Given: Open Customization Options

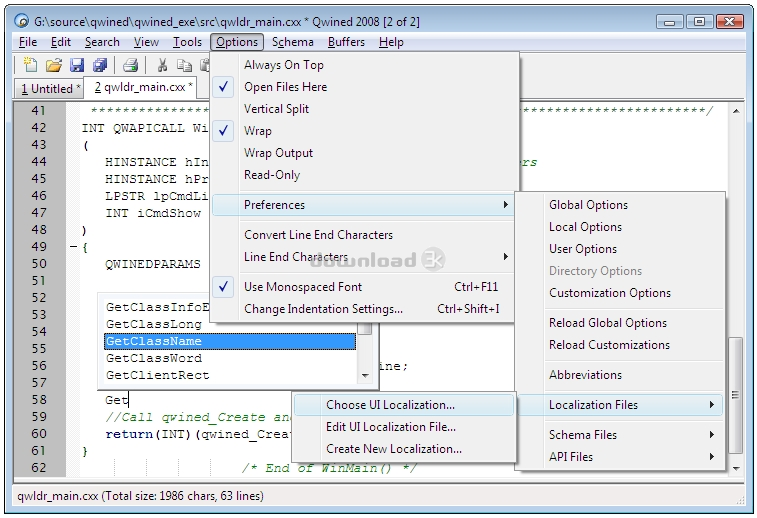Looking at the screenshot, I should (x=620, y=293).
